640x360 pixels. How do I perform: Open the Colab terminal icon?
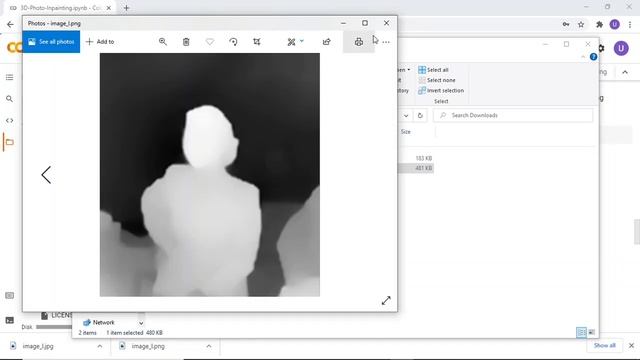[x=9, y=320]
